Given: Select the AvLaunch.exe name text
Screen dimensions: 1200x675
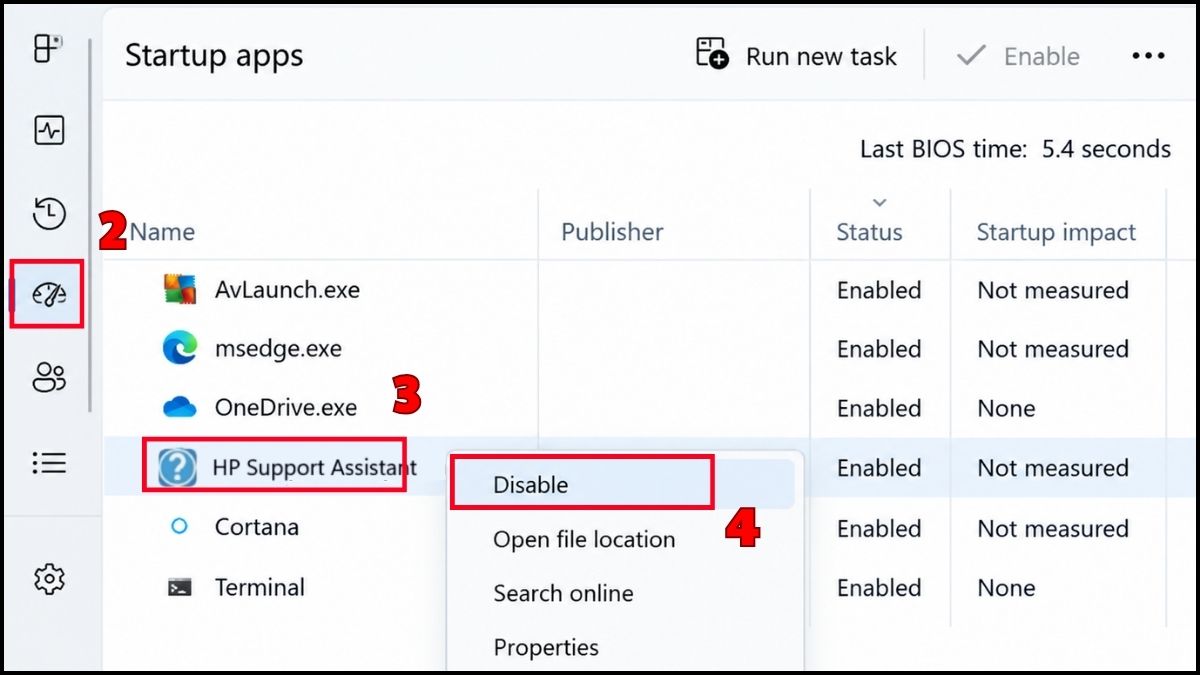Looking at the screenshot, I should tap(287, 290).
